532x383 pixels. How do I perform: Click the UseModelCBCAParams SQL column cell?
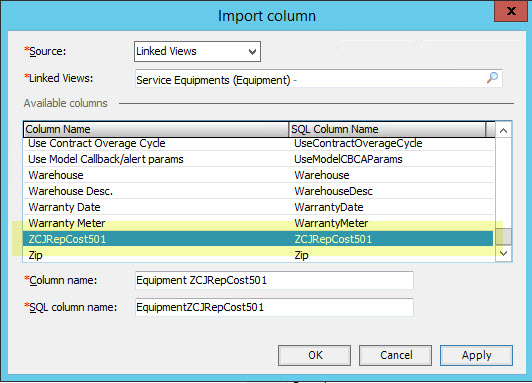(x=348, y=159)
